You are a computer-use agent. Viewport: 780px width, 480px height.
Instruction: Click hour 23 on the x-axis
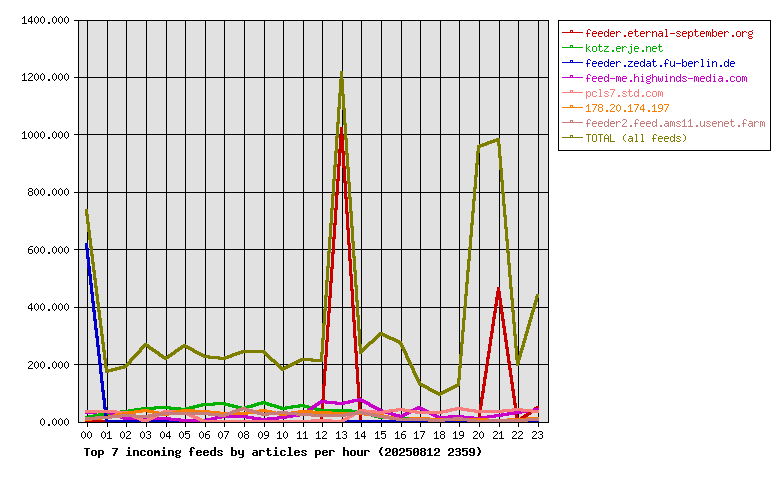537,435
